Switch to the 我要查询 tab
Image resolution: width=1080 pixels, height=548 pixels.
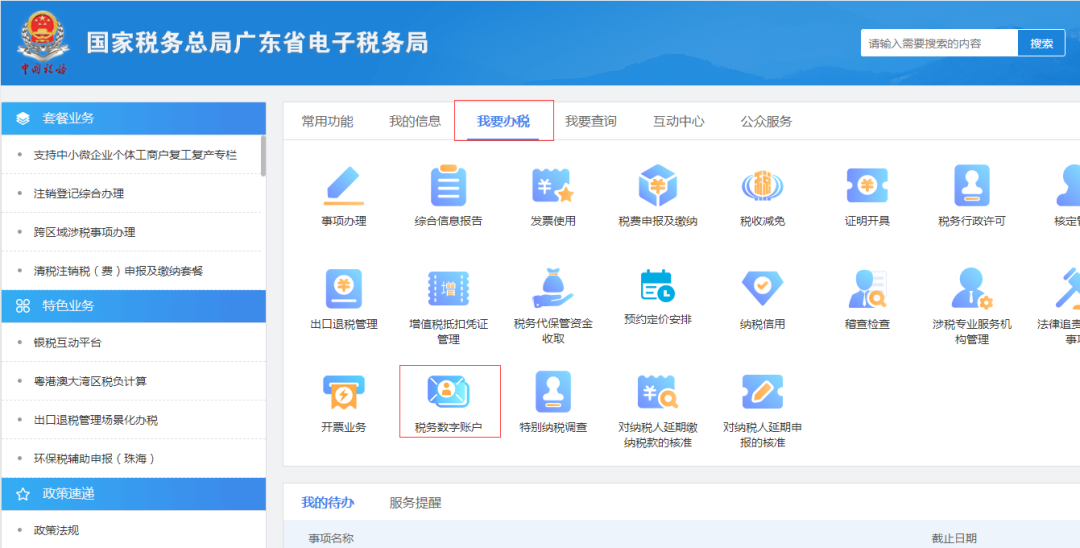pos(591,122)
